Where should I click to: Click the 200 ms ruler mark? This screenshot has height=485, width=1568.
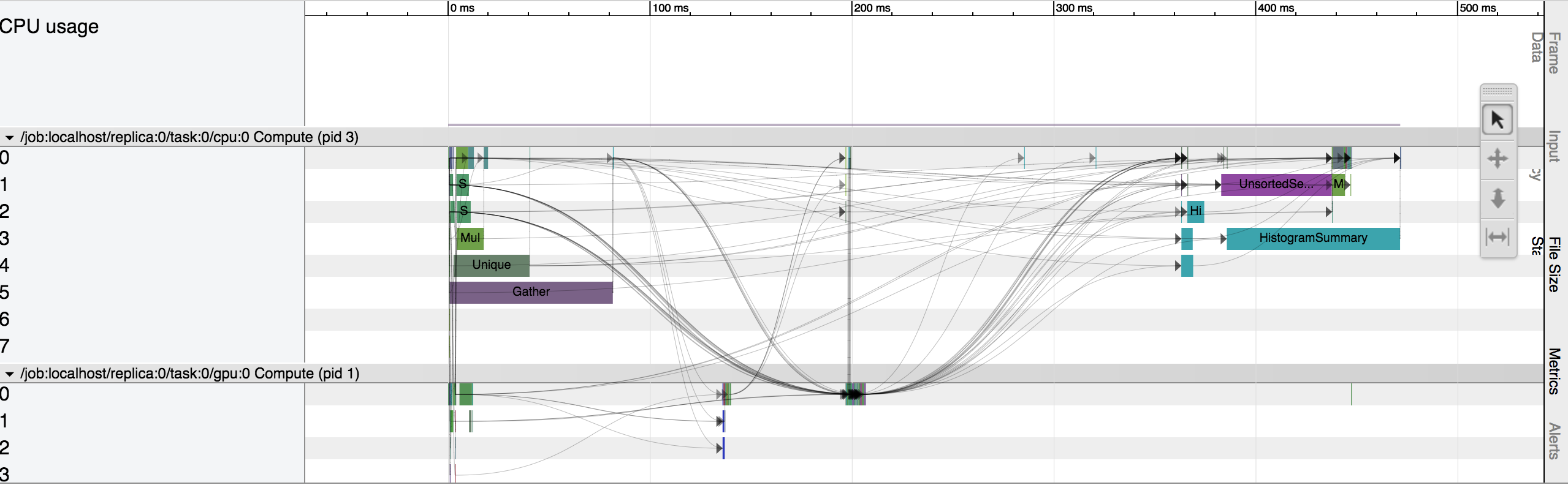point(872,8)
